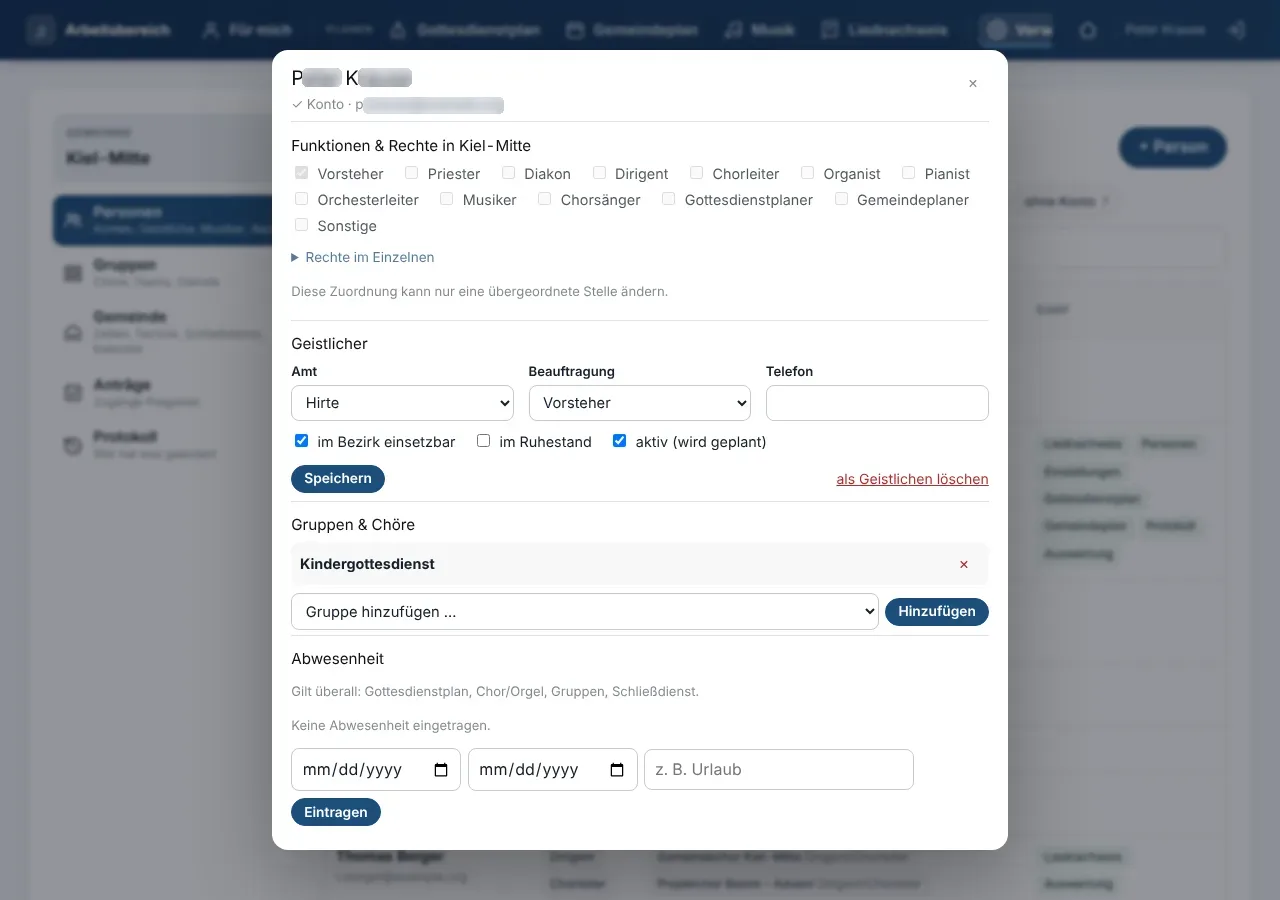This screenshot has width=1280, height=900.
Task: Click '+ Person' button behind dialog
Action: 1172,147
